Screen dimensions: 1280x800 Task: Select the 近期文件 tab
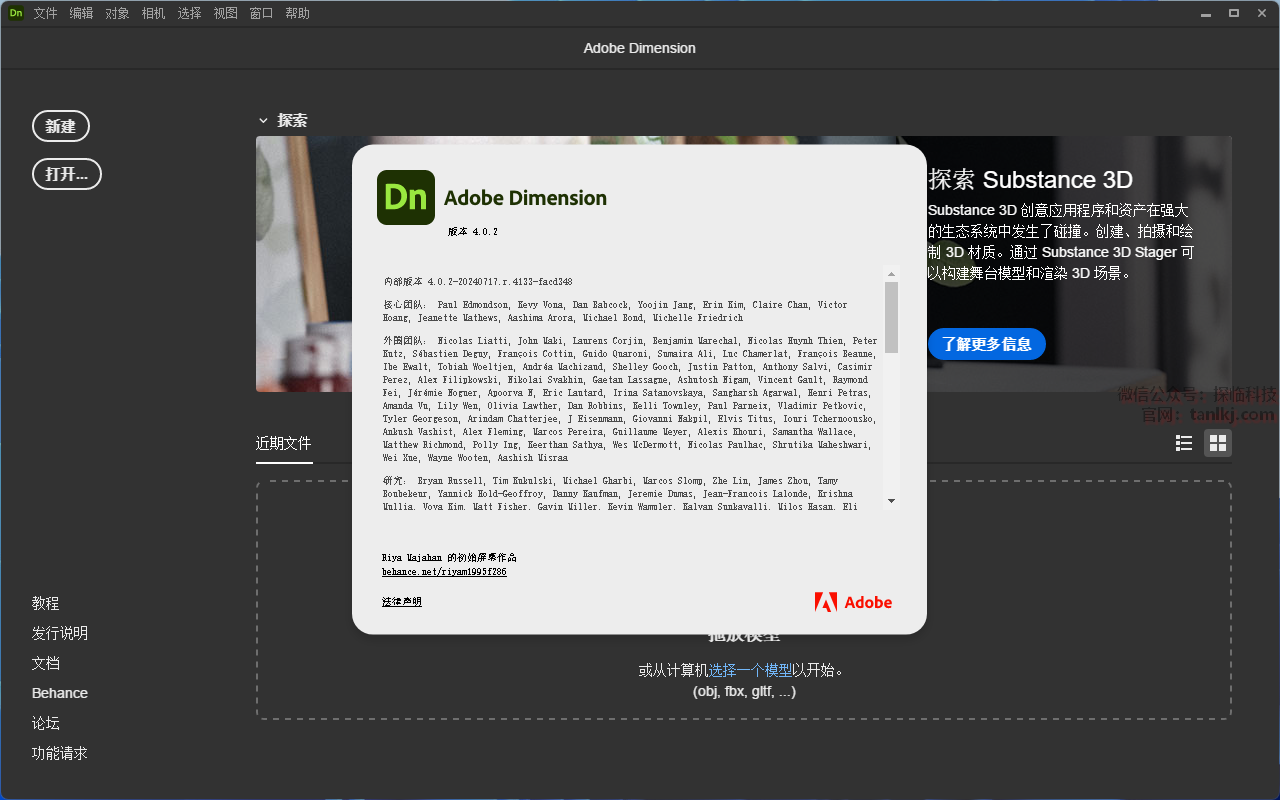tap(284, 443)
